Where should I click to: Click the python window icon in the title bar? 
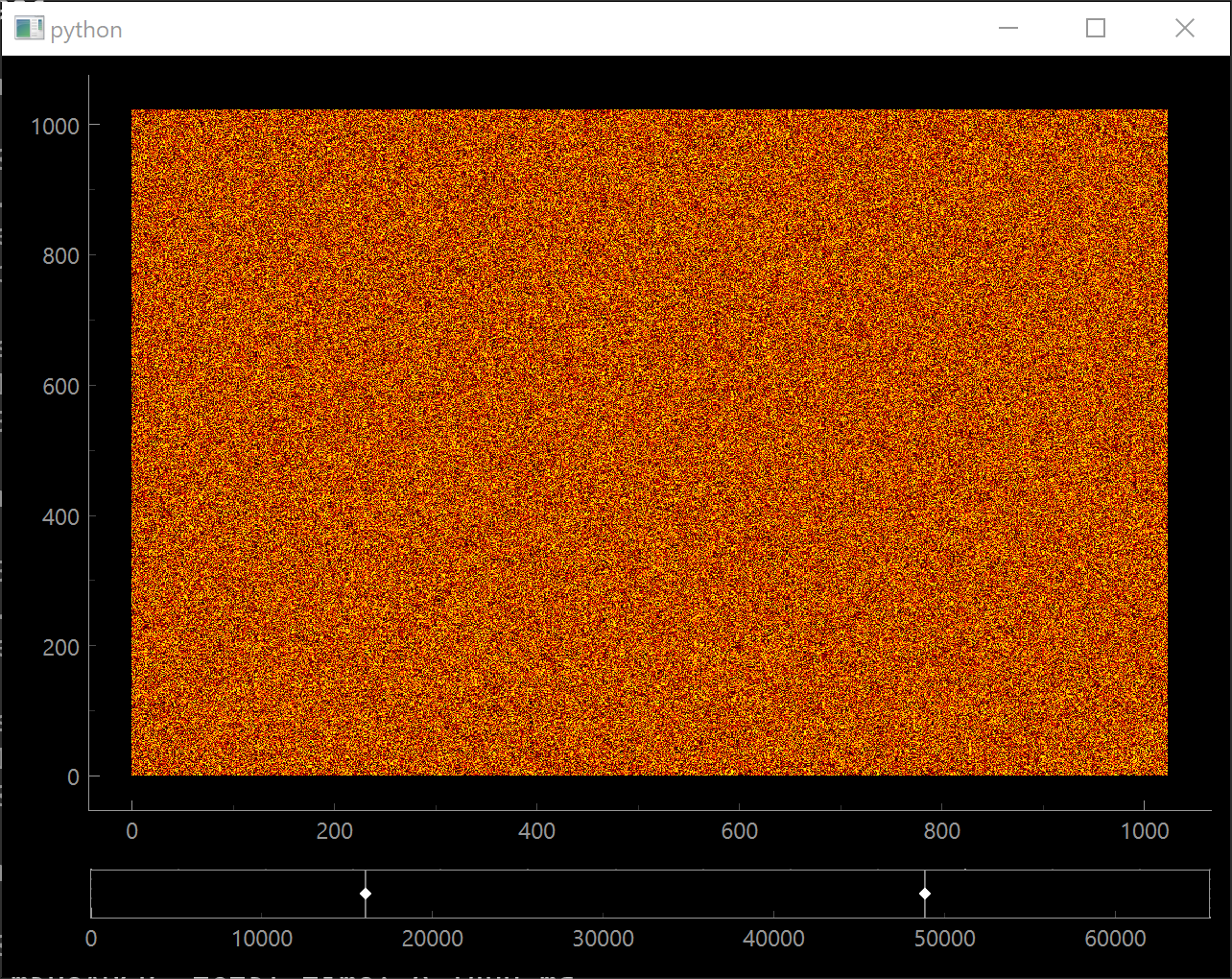click(x=29, y=28)
